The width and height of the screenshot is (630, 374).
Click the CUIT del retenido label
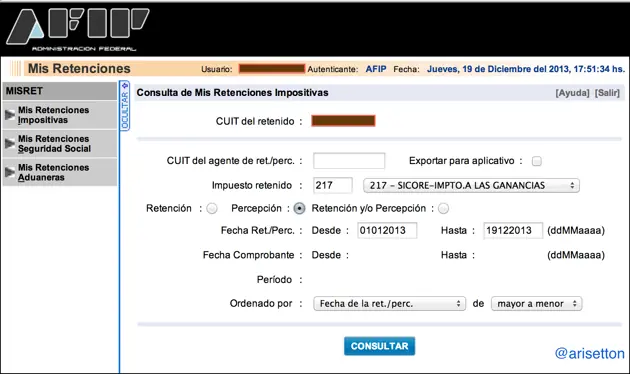[x=255, y=121]
